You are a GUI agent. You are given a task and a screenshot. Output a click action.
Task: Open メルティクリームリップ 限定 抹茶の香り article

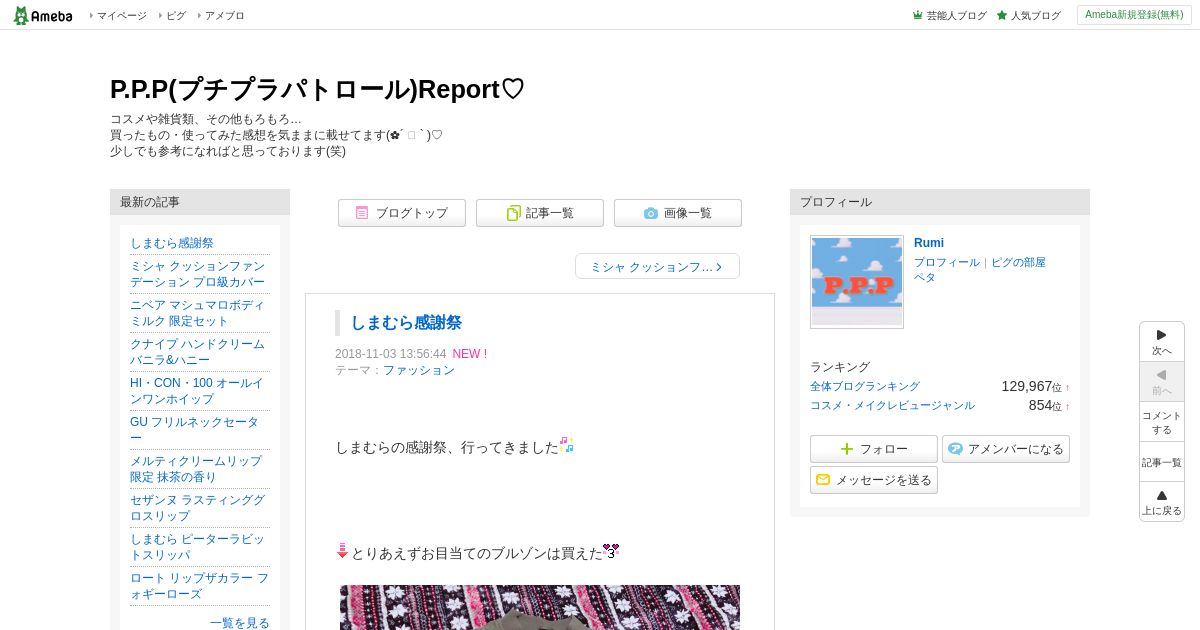click(x=197, y=469)
